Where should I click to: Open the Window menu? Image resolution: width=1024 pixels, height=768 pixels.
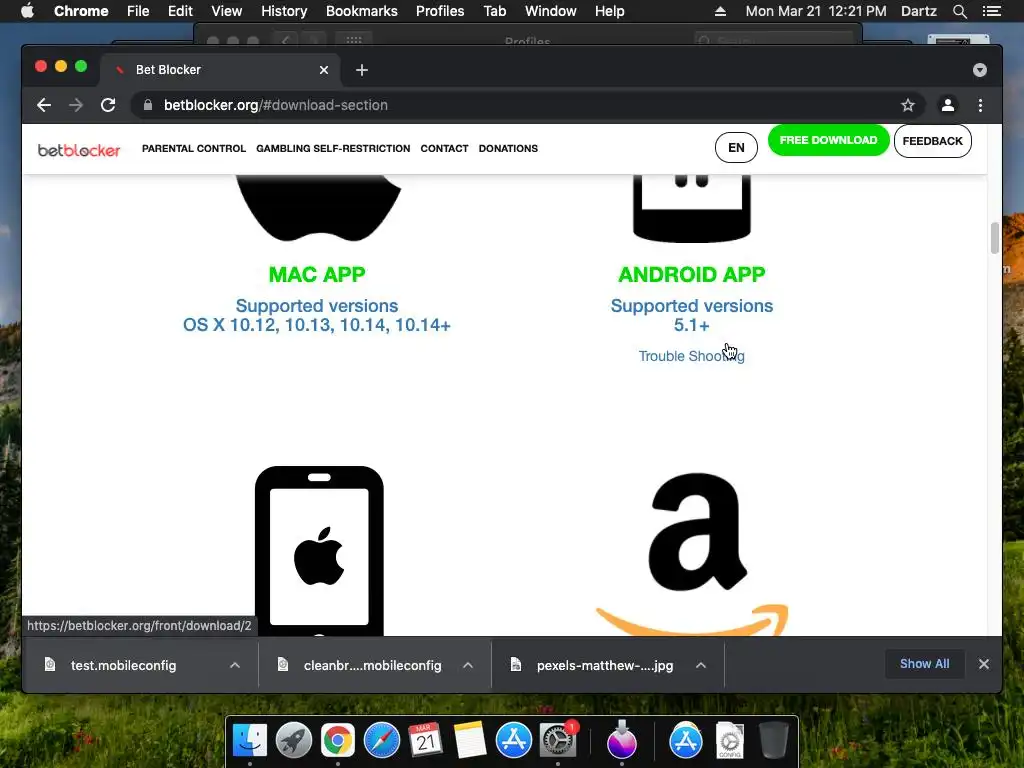tap(551, 11)
